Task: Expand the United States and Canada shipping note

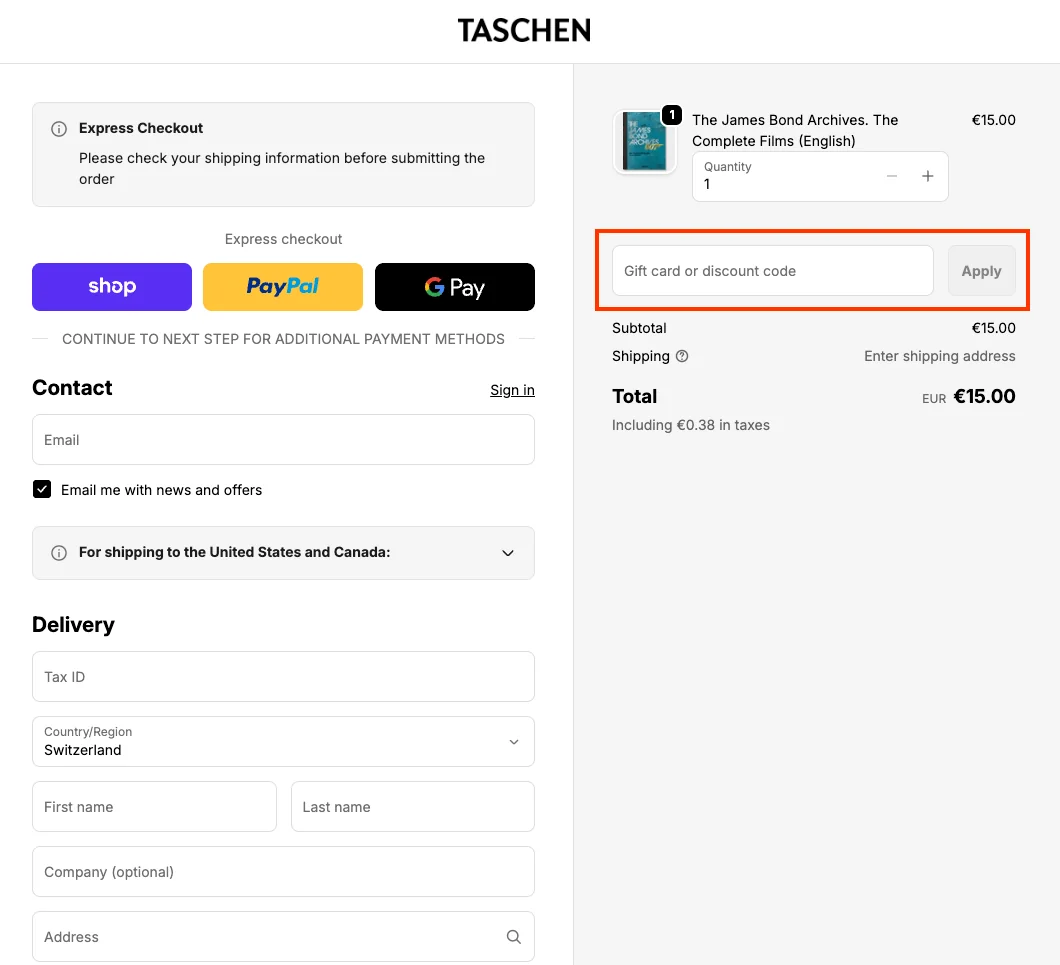Action: click(x=507, y=552)
